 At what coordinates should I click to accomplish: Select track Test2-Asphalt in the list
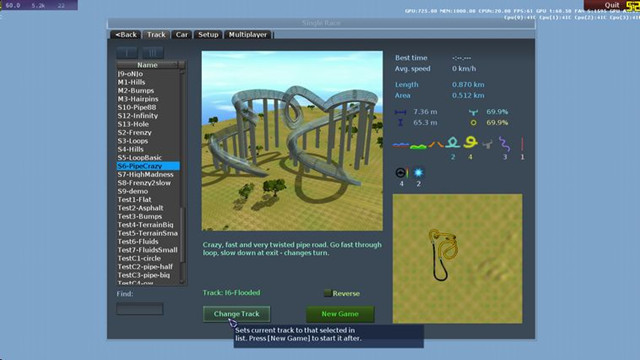(148, 208)
